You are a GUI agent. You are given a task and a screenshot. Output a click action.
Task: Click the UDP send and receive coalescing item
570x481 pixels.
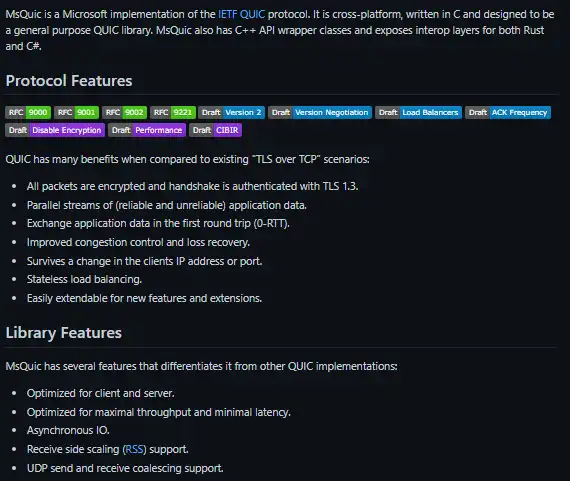point(125,468)
